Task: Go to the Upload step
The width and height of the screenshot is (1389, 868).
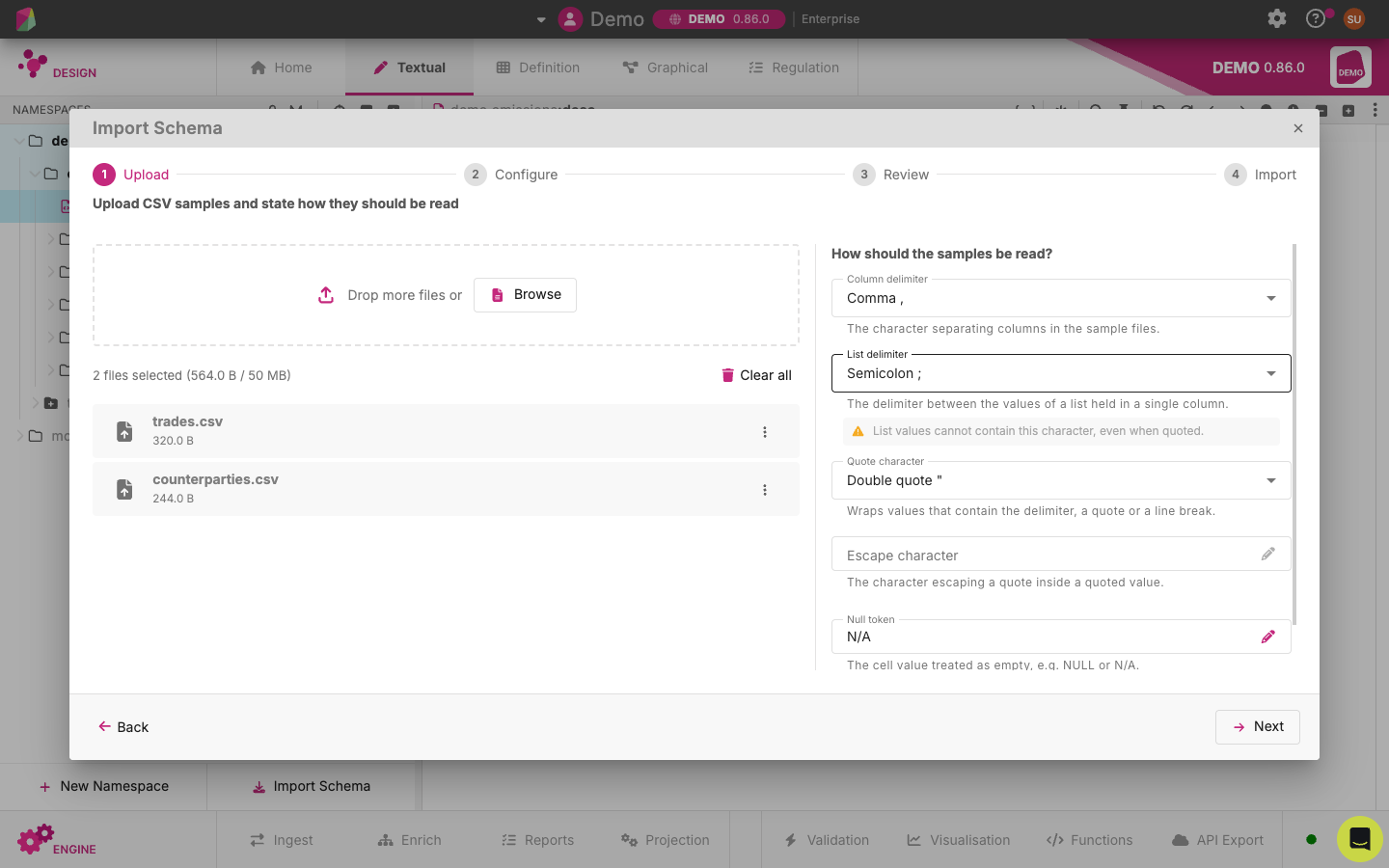Action: tap(131, 175)
